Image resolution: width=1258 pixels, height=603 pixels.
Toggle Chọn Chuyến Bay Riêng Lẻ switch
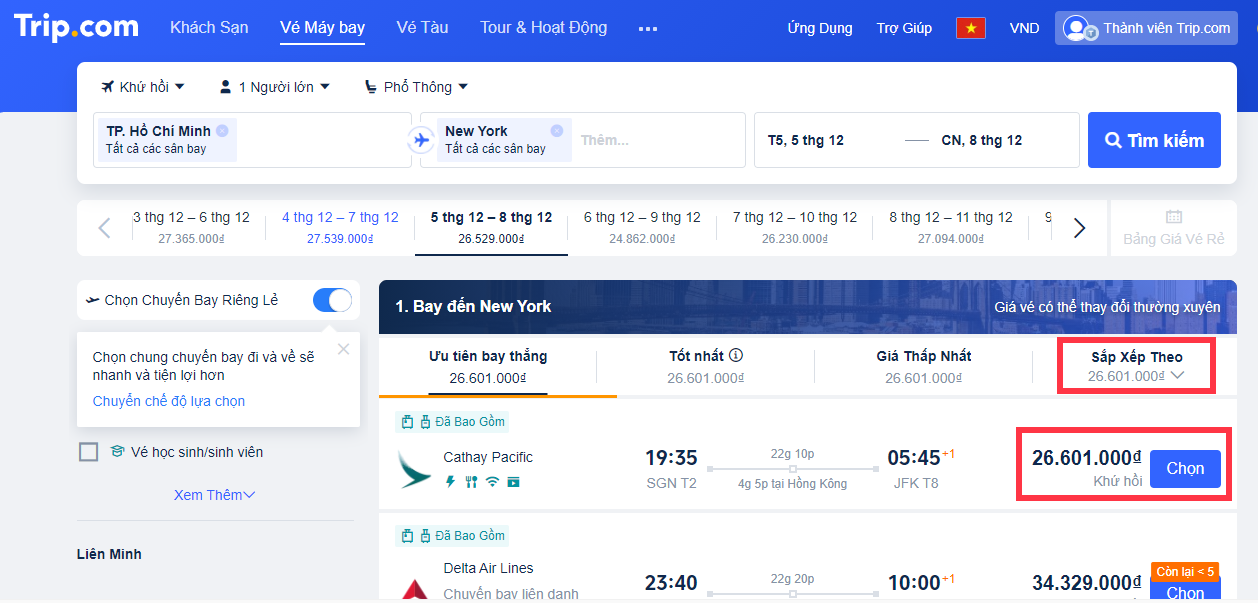tap(333, 300)
